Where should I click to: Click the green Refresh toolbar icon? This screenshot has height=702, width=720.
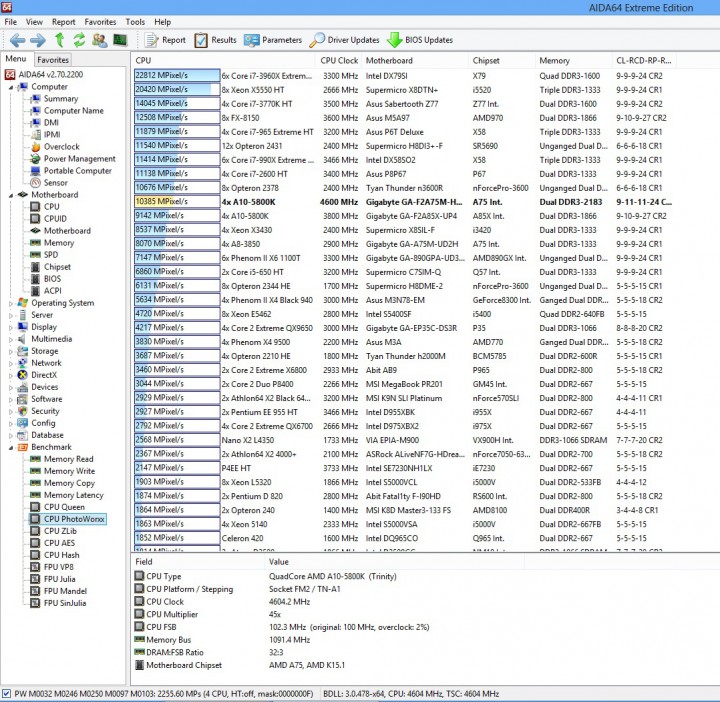click(x=79, y=40)
